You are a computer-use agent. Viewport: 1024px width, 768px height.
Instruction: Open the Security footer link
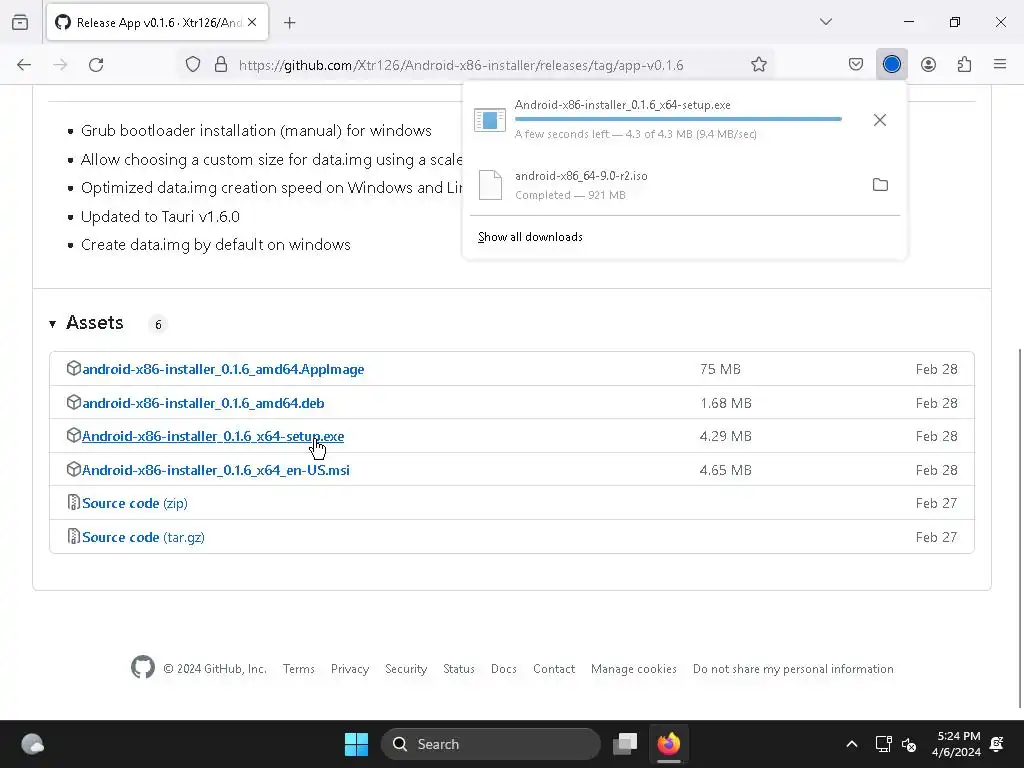(x=406, y=669)
